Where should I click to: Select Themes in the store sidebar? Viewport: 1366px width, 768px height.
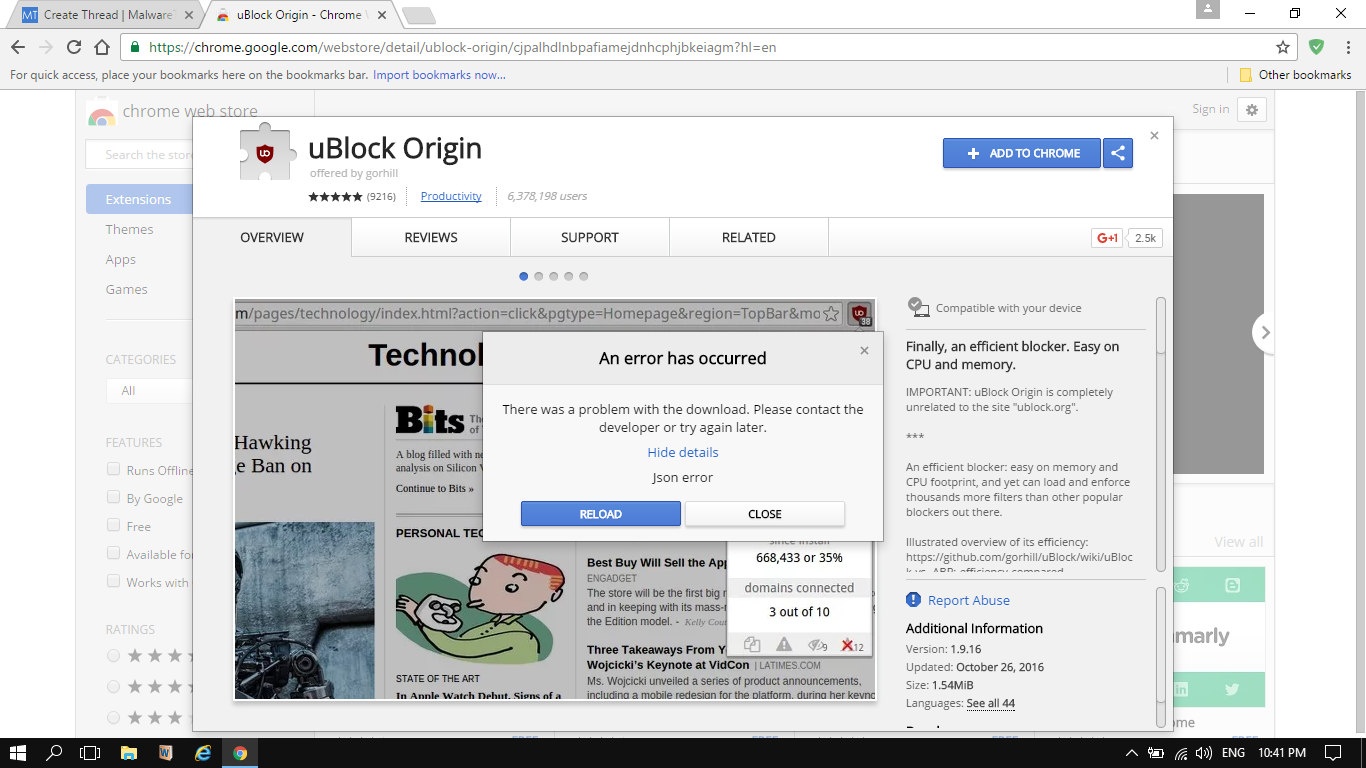tap(130, 229)
